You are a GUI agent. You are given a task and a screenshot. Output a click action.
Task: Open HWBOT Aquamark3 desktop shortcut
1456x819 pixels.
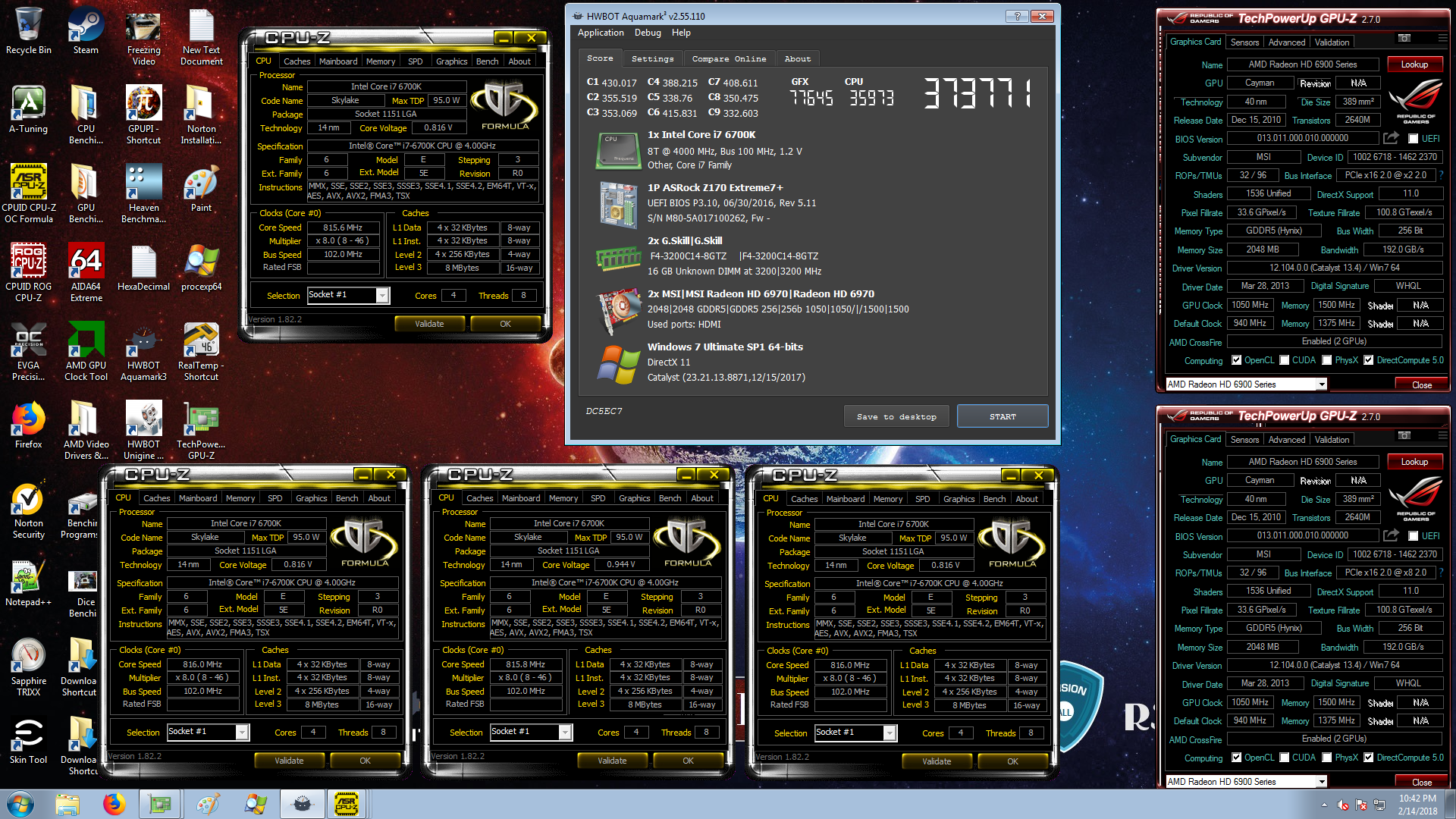(x=143, y=350)
